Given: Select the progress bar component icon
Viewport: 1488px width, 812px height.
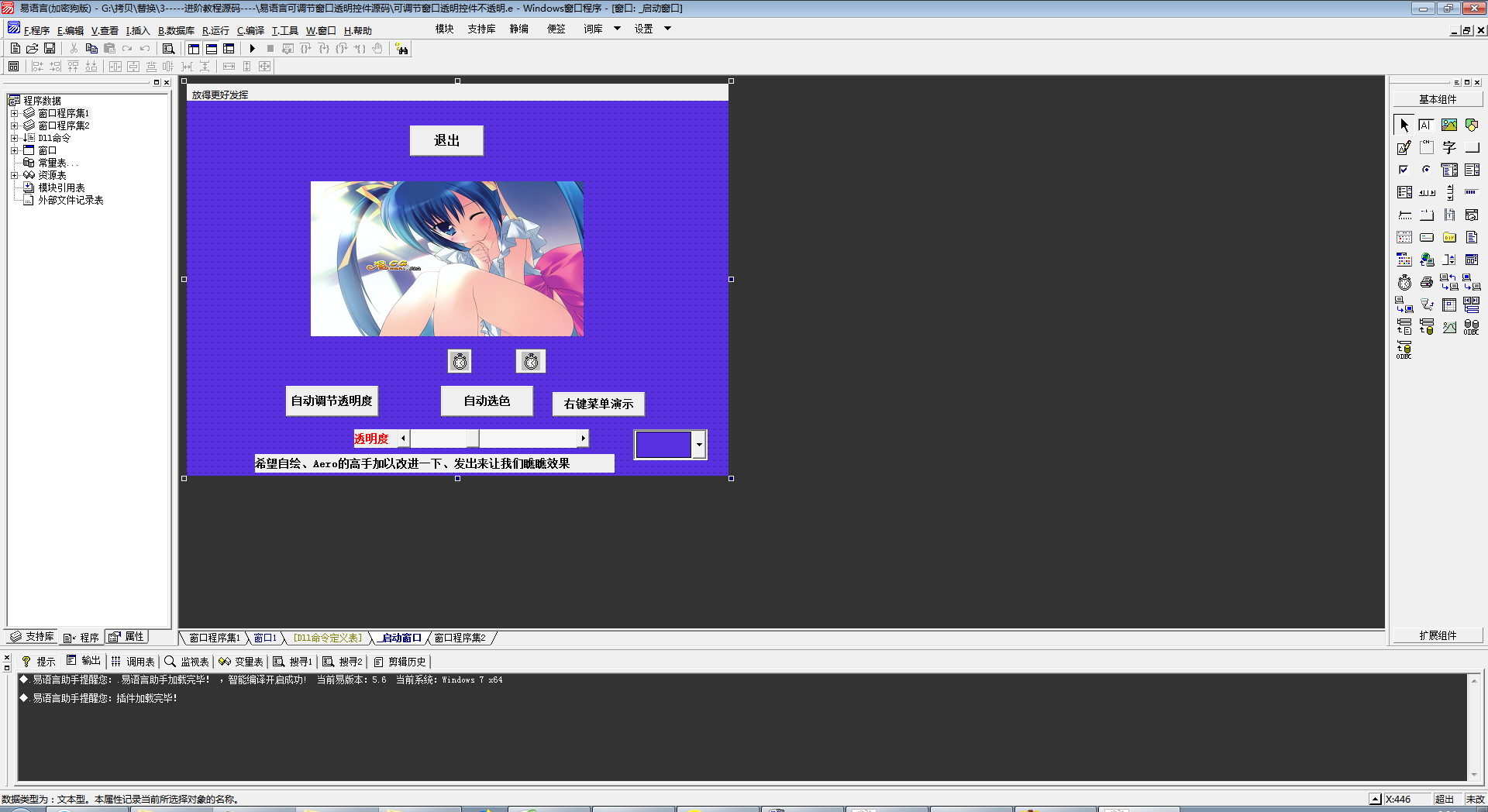Looking at the screenshot, I should [x=1472, y=192].
